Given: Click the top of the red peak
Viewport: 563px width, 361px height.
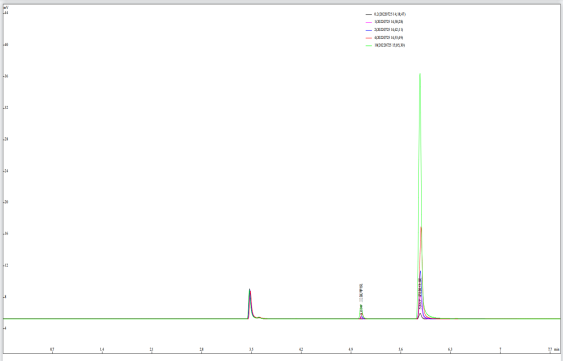Looking at the screenshot, I should tap(421, 227).
